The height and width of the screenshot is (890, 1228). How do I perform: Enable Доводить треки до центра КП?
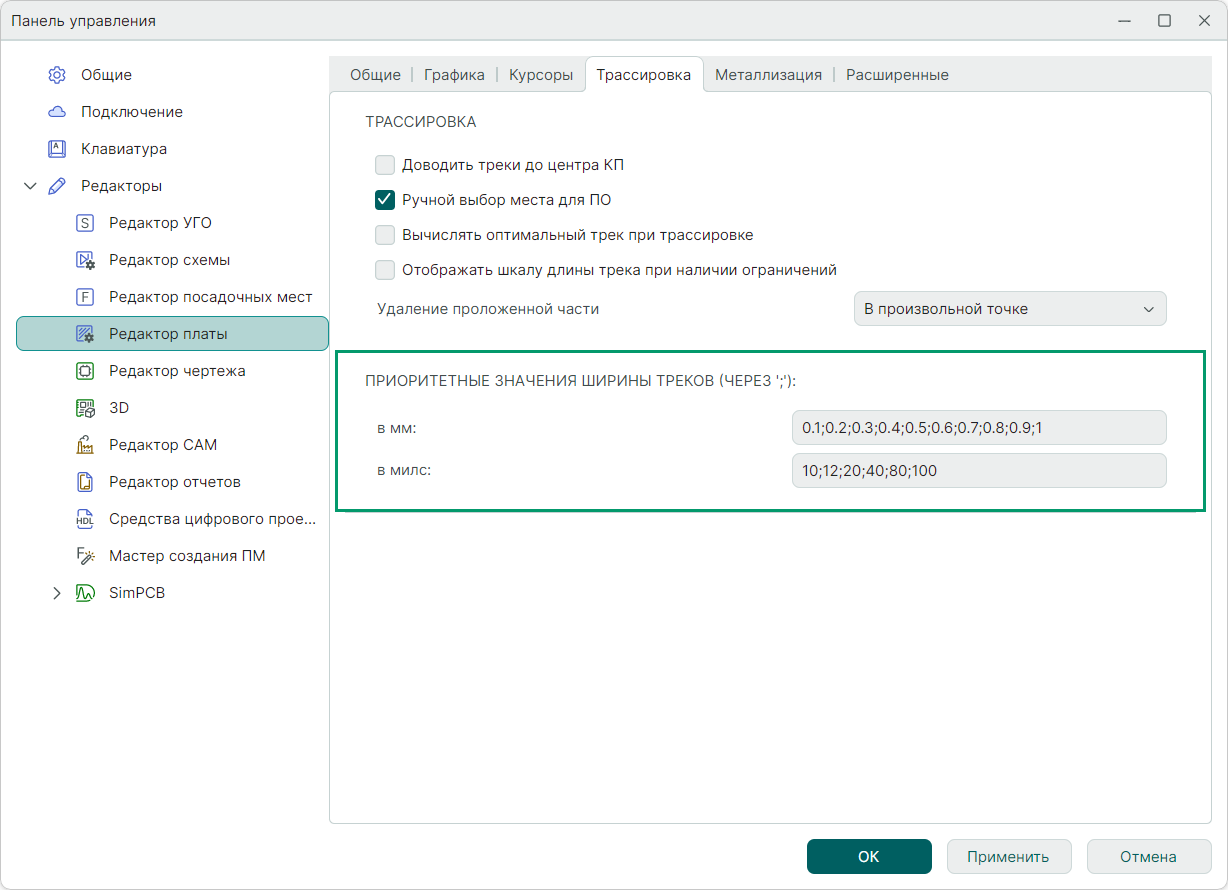(x=385, y=165)
